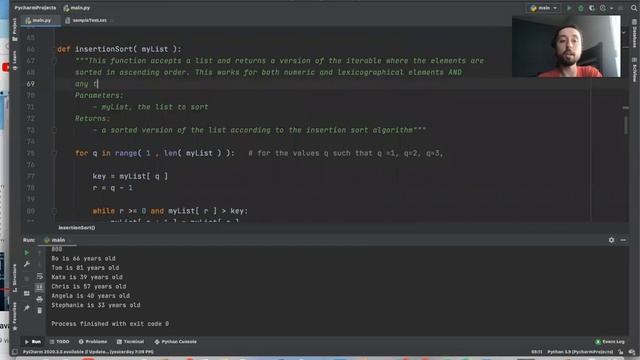Click the editor vertical scrollbar
This screenshot has width=640, height=360.
pyautogui.click(x=626, y=124)
